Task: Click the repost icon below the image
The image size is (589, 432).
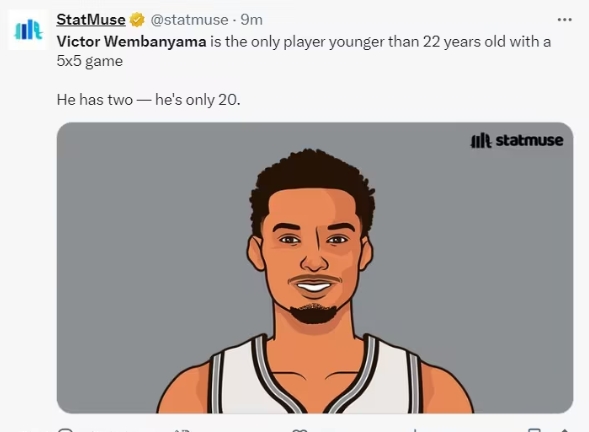Action: click(182, 430)
